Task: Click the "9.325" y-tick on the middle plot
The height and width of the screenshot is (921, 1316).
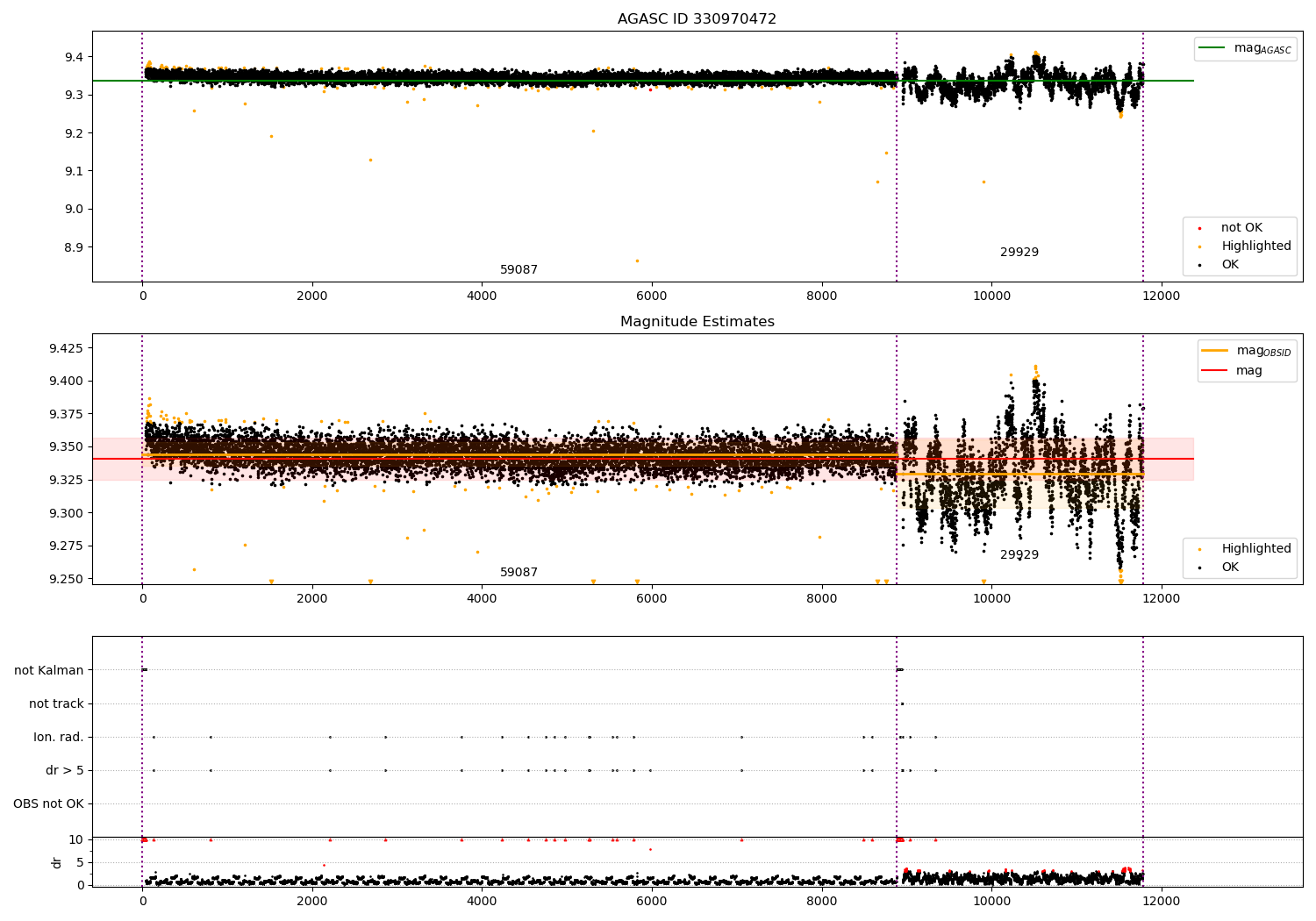Action: [66, 481]
